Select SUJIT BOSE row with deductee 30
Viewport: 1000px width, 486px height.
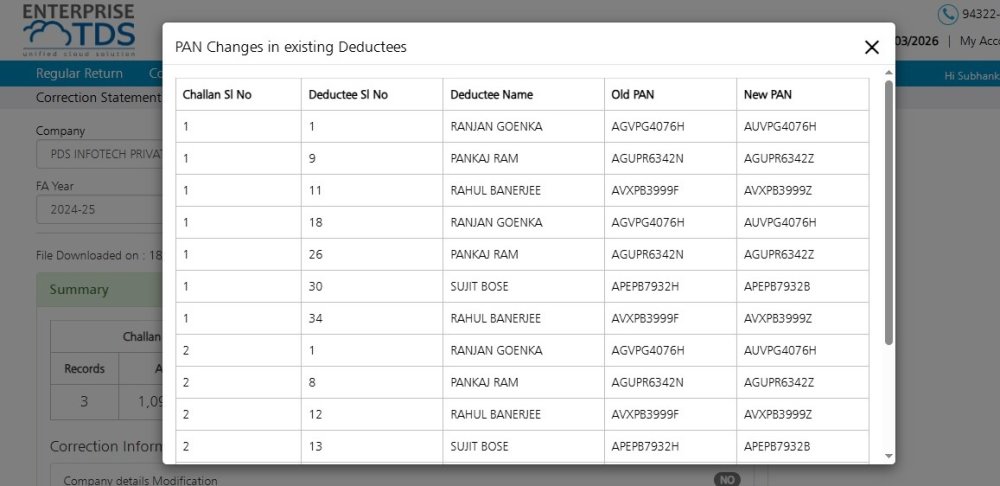tap(479, 287)
